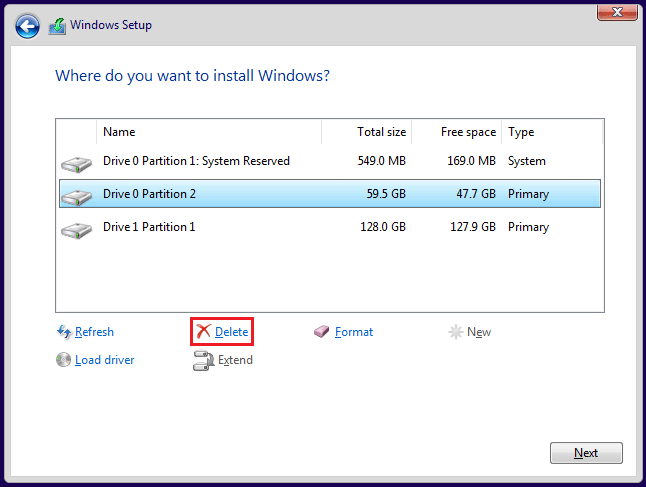The image size is (646, 487).
Task: Proceed with the Next button
Action: coord(586,453)
